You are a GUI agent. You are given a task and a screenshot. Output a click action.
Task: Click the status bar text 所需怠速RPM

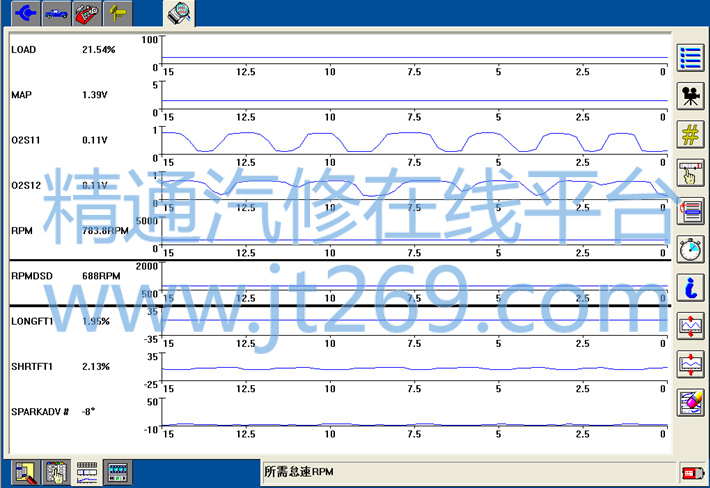[x=299, y=472]
